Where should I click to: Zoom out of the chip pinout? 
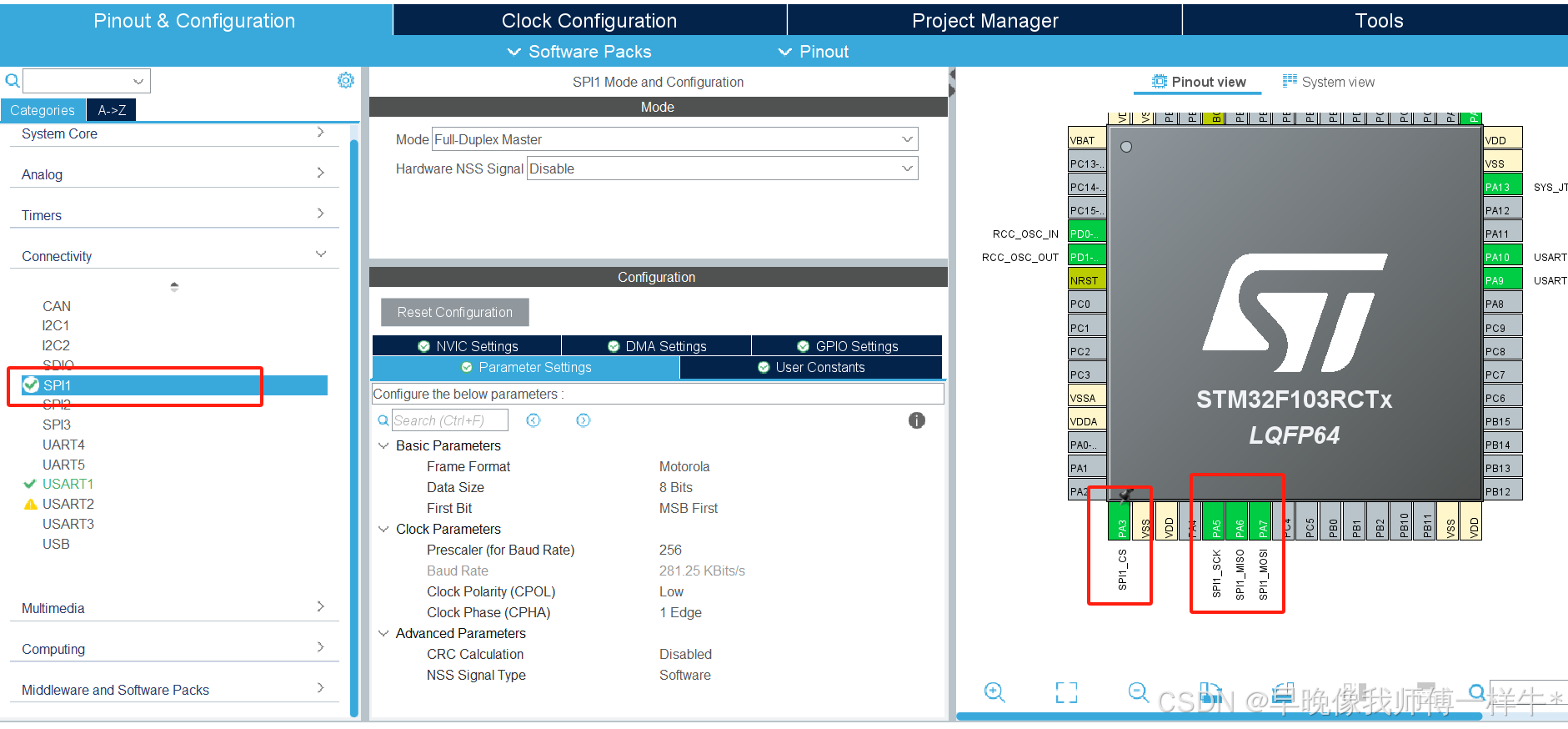(1138, 692)
